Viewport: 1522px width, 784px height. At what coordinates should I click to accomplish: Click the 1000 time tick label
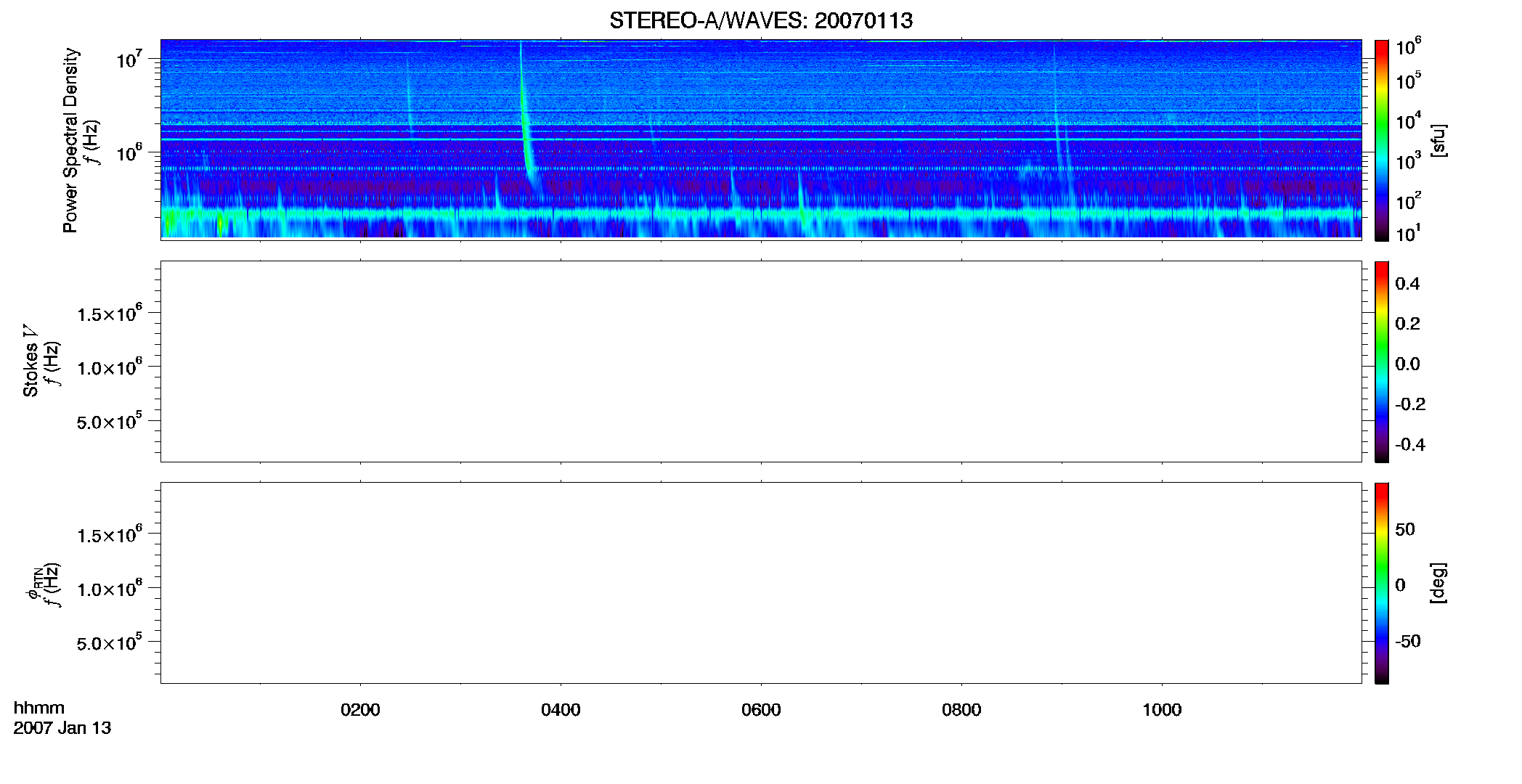(x=1162, y=710)
